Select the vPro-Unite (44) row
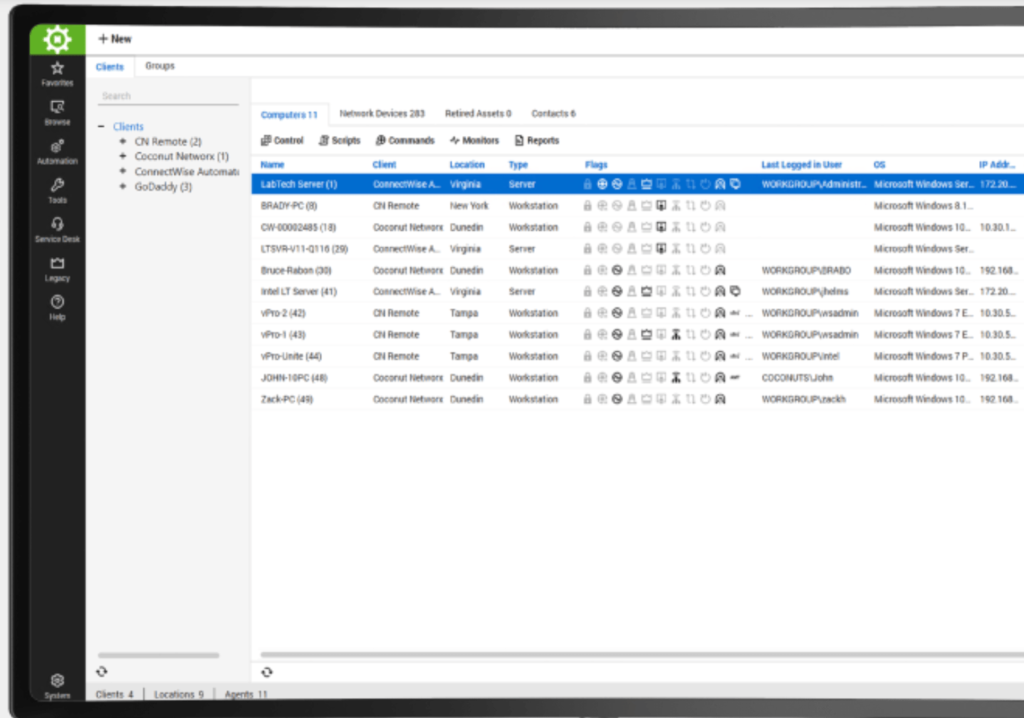Screen dimensions: 1024x718 637,356
